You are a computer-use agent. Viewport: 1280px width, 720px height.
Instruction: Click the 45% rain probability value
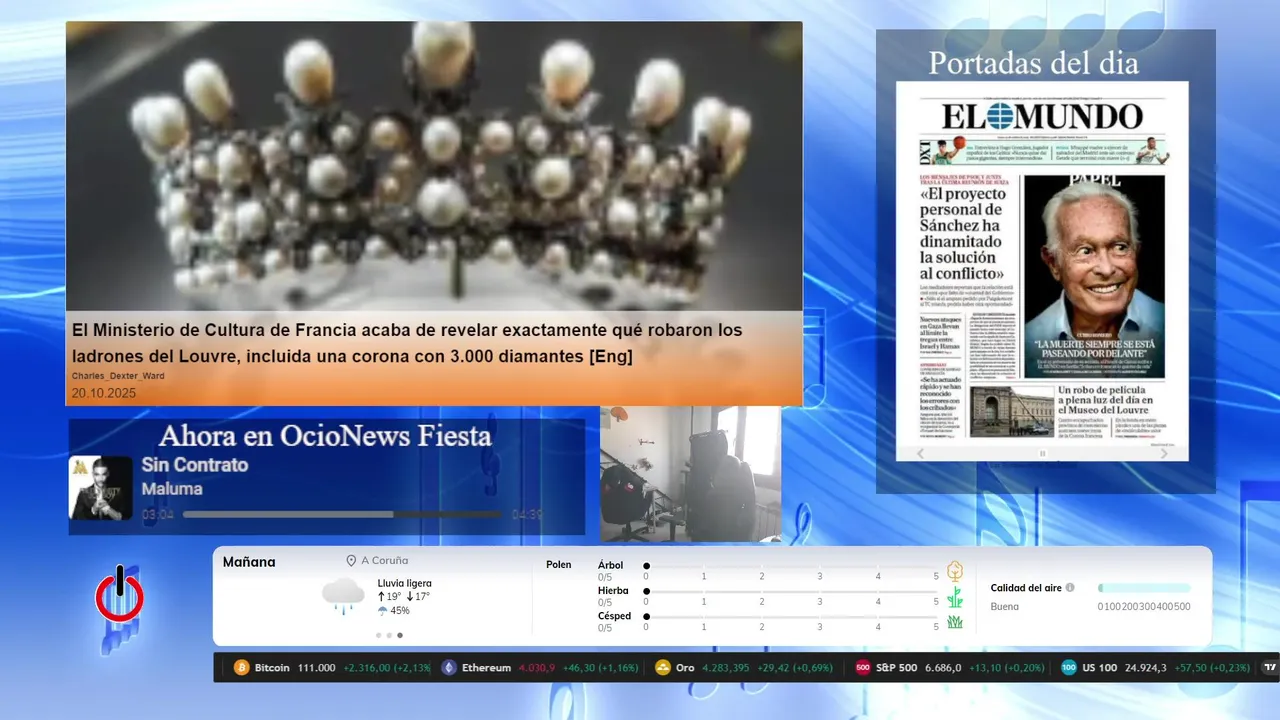click(400, 610)
